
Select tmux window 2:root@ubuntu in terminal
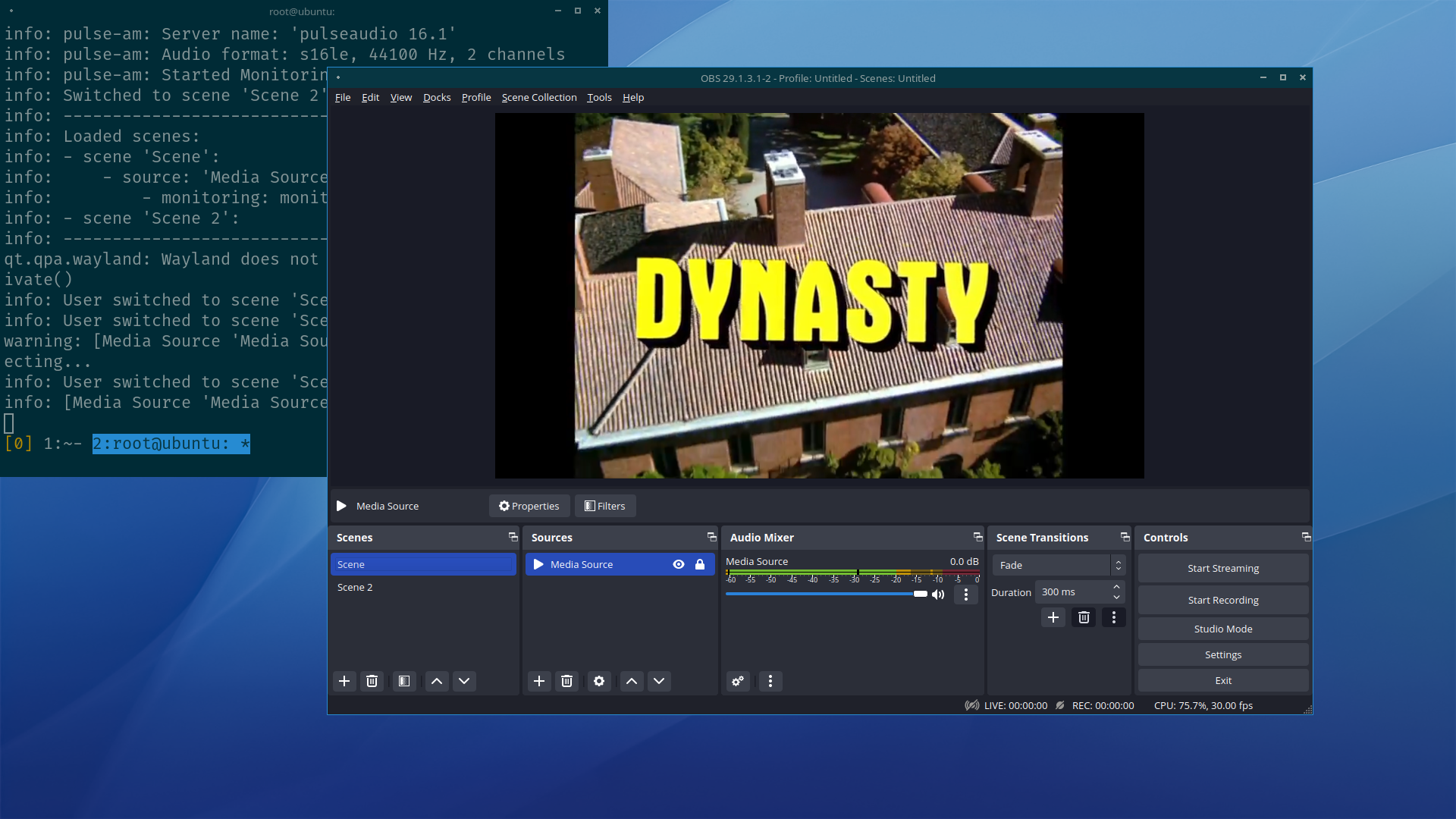coord(171,444)
